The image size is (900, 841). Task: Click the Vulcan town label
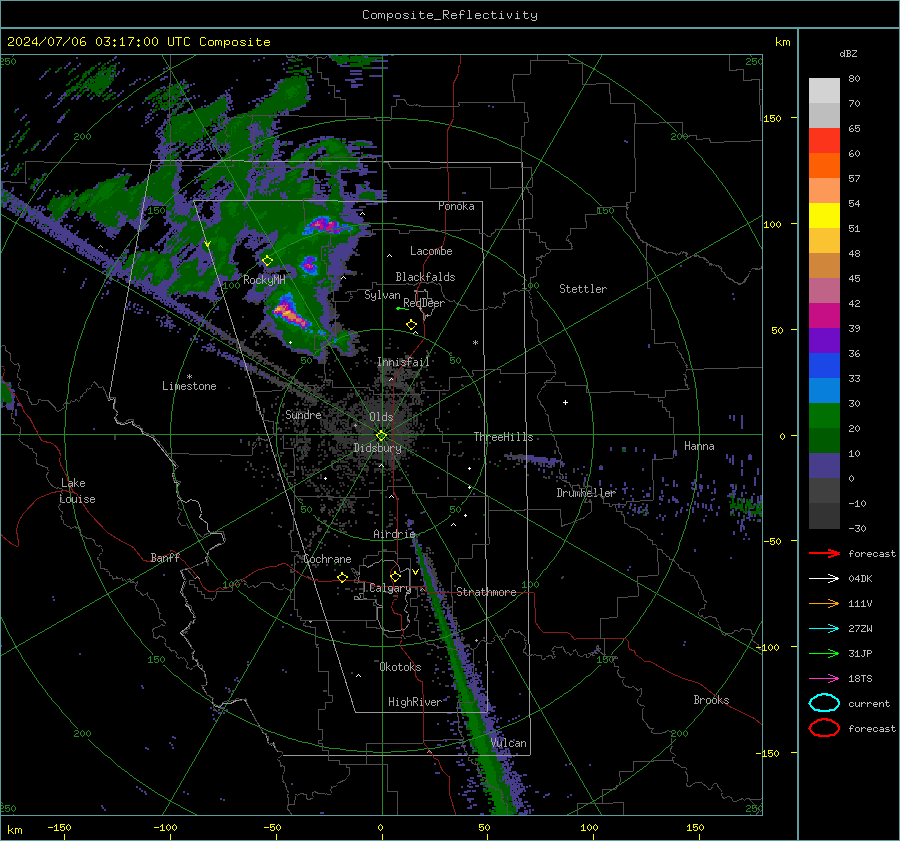click(509, 743)
